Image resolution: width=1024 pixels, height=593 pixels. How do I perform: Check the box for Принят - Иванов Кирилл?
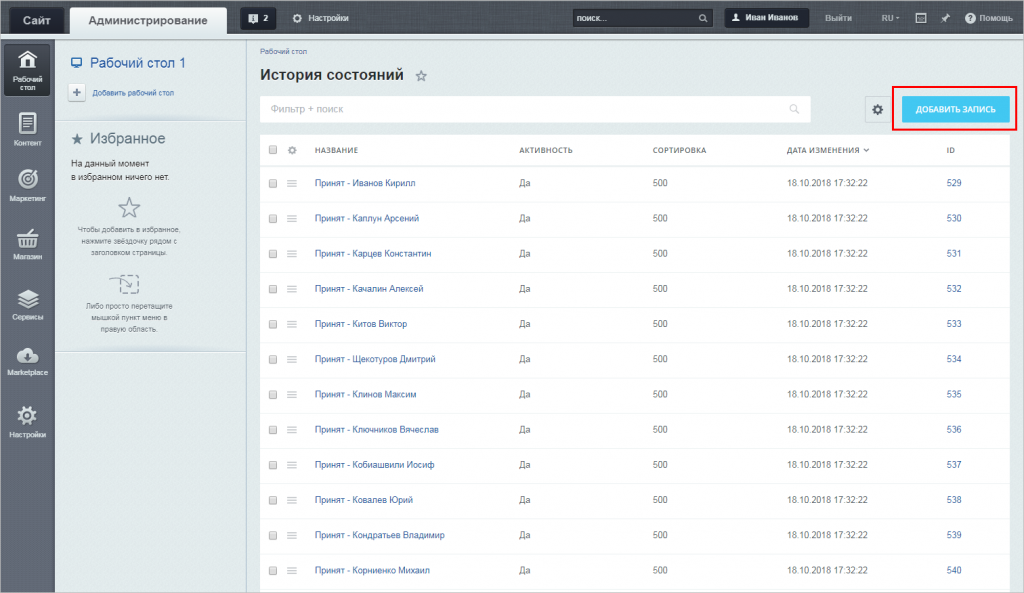pyautogui.click(x=273, y=184)
